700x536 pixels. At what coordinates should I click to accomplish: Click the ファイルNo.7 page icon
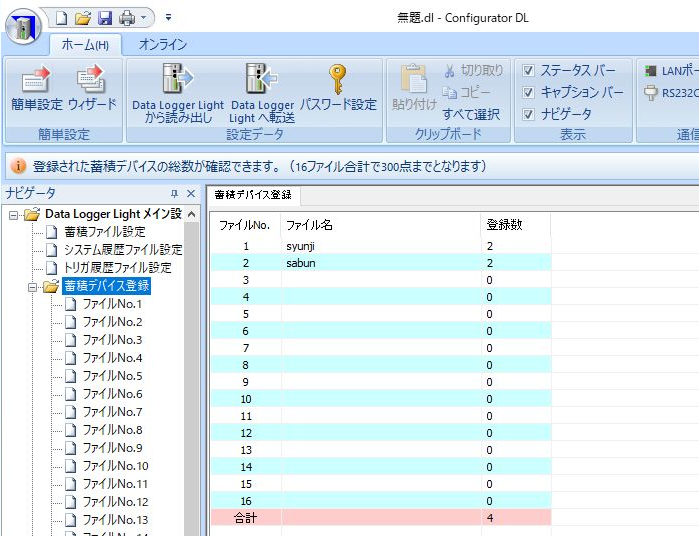pyautogui.click(x=71, y=412)
